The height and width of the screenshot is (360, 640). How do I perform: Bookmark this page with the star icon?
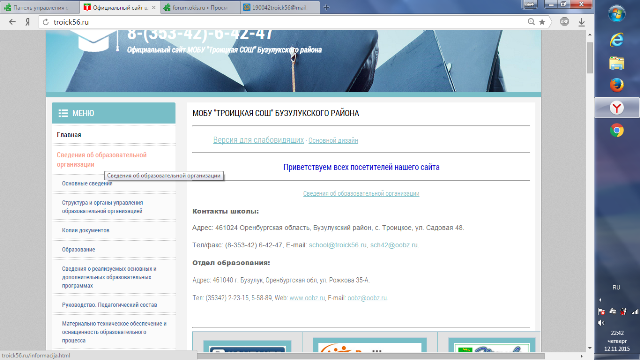pos(542,22)
